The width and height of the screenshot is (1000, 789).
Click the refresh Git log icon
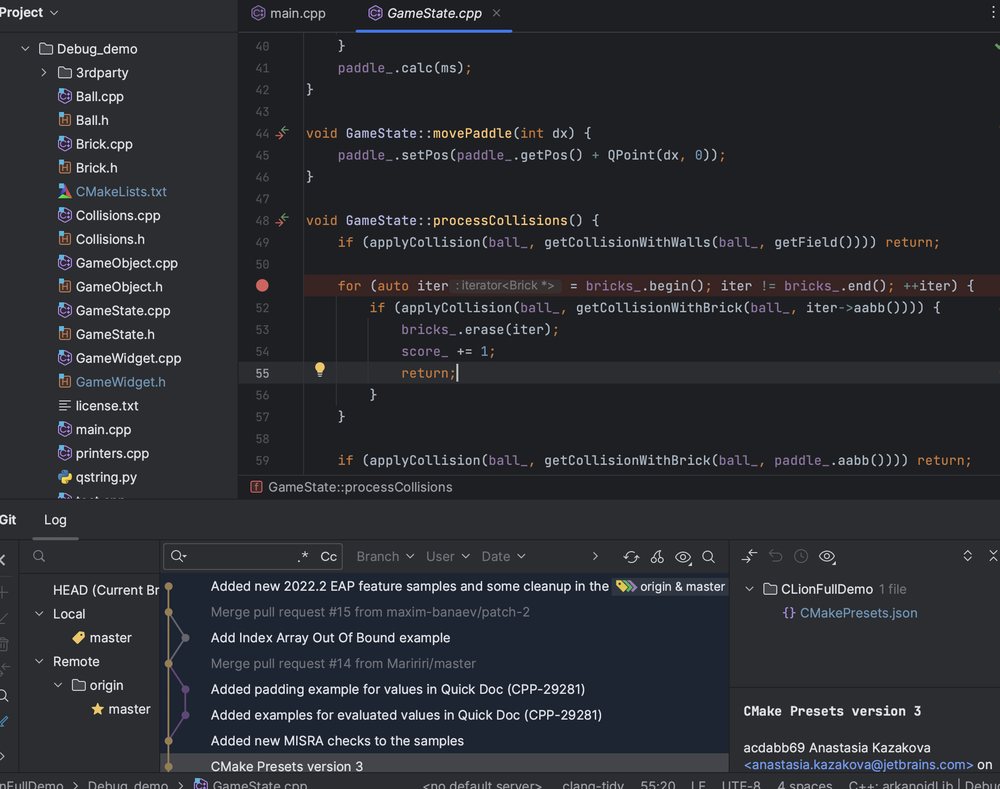pyautogui.click(x=631, y=557)
